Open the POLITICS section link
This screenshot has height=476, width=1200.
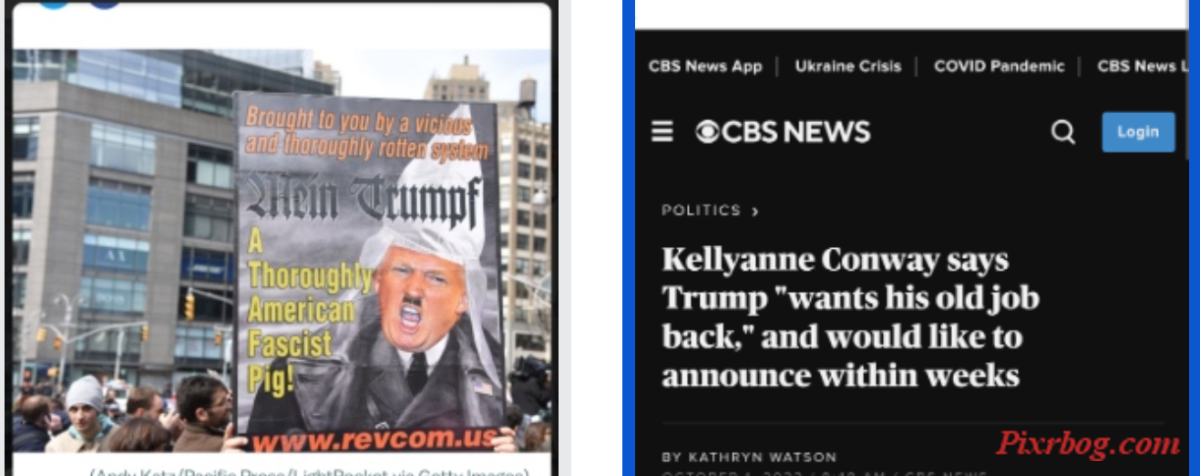pos(701,211)
